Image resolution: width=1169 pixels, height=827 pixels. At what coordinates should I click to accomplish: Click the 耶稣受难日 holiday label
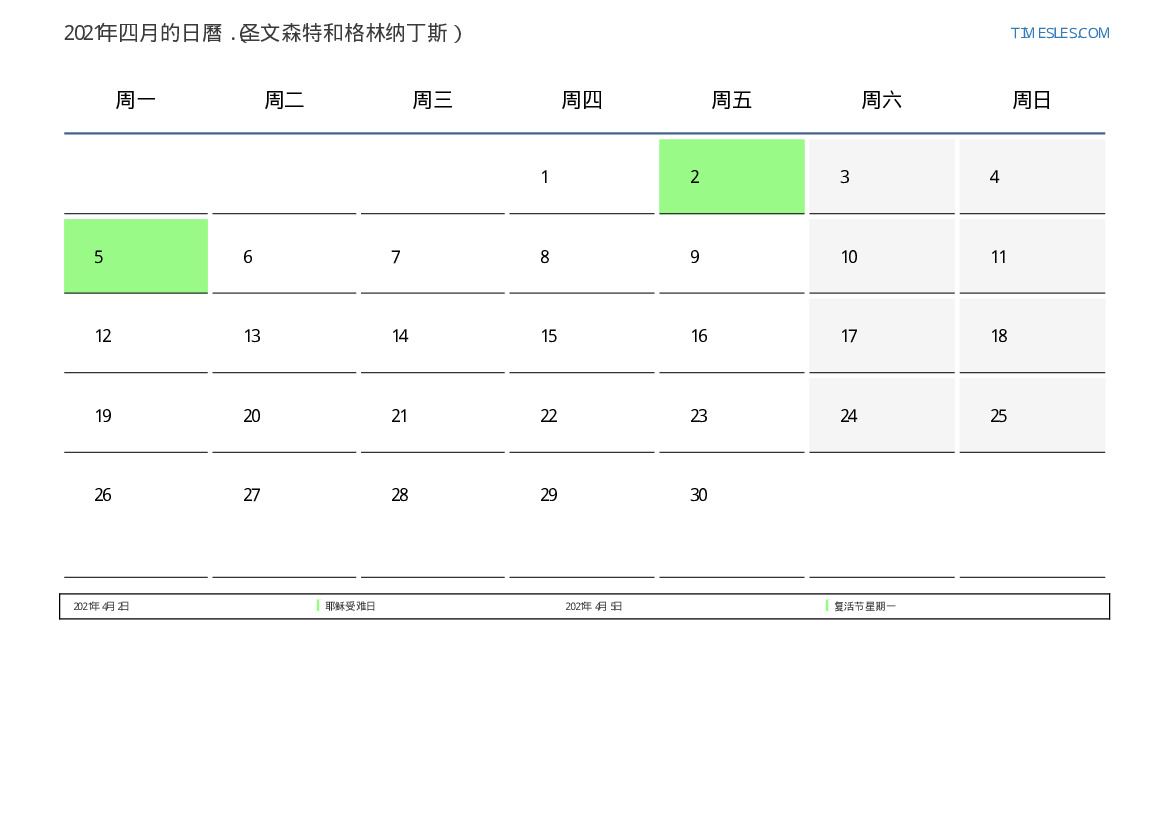pyautogui.click(x=350, y=606)
